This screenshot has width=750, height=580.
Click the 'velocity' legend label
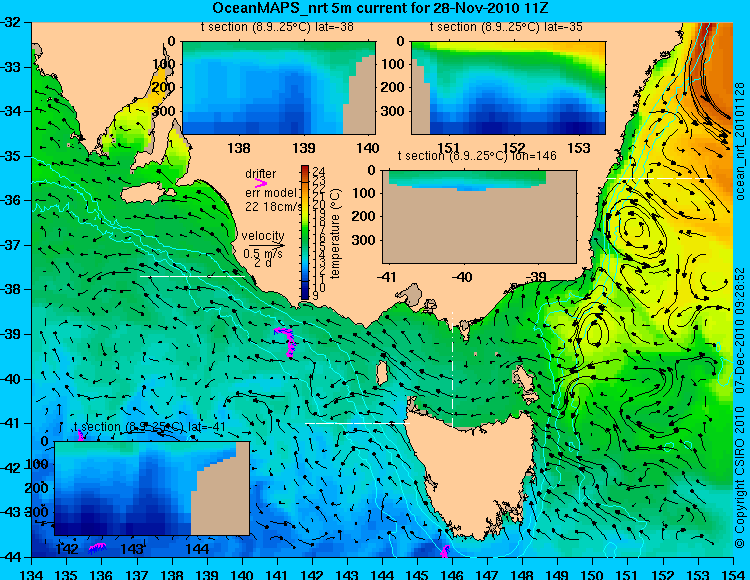click(263, 236)
